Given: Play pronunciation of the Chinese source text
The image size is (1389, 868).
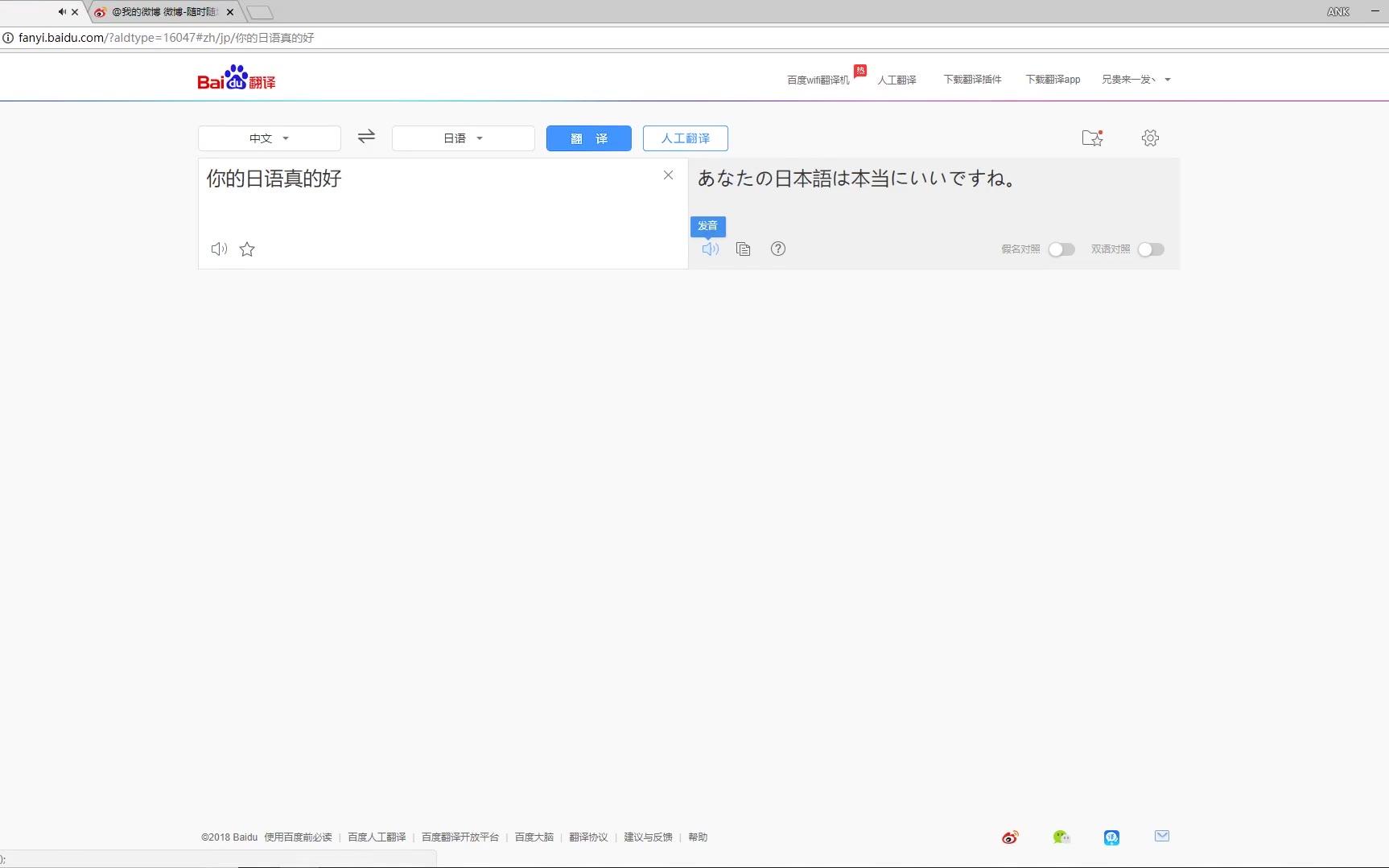Looking at the screenshot, I should [x=219, y=249].
